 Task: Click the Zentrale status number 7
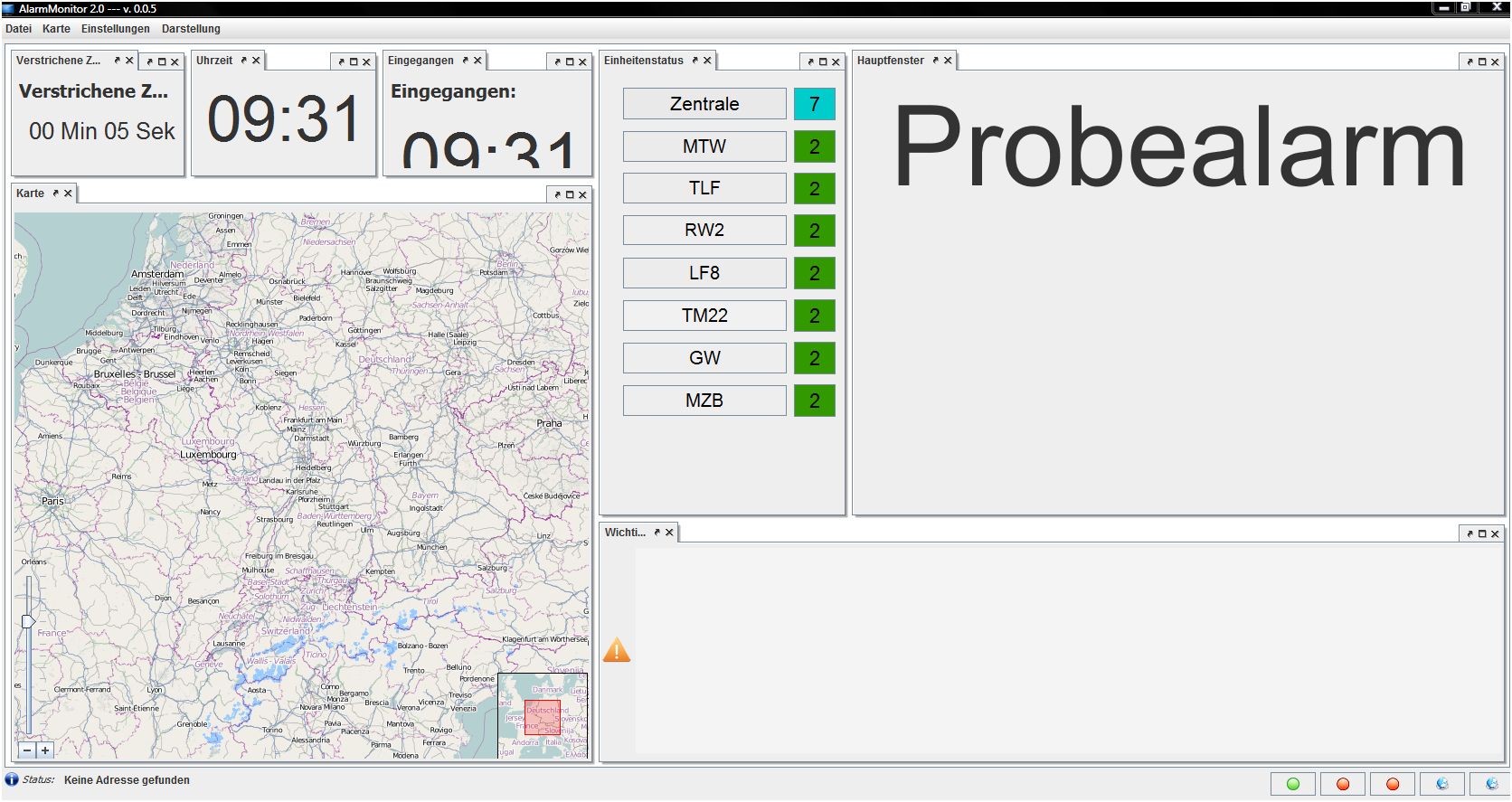(x=814, y=104)
